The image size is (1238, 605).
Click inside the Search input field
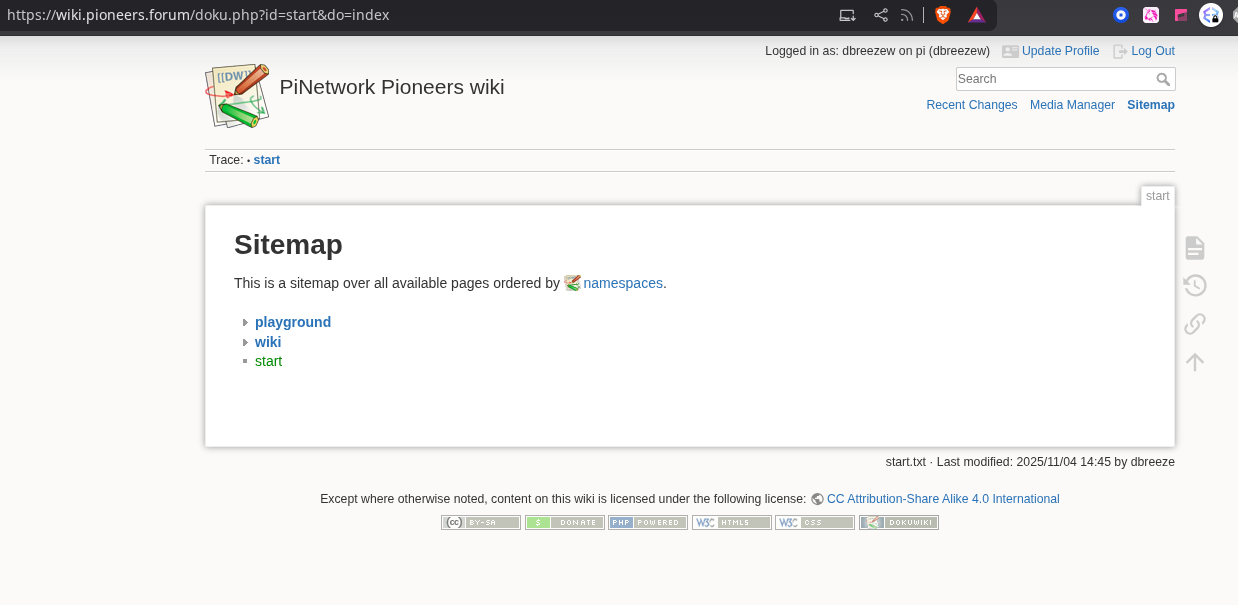[1053, 79]
